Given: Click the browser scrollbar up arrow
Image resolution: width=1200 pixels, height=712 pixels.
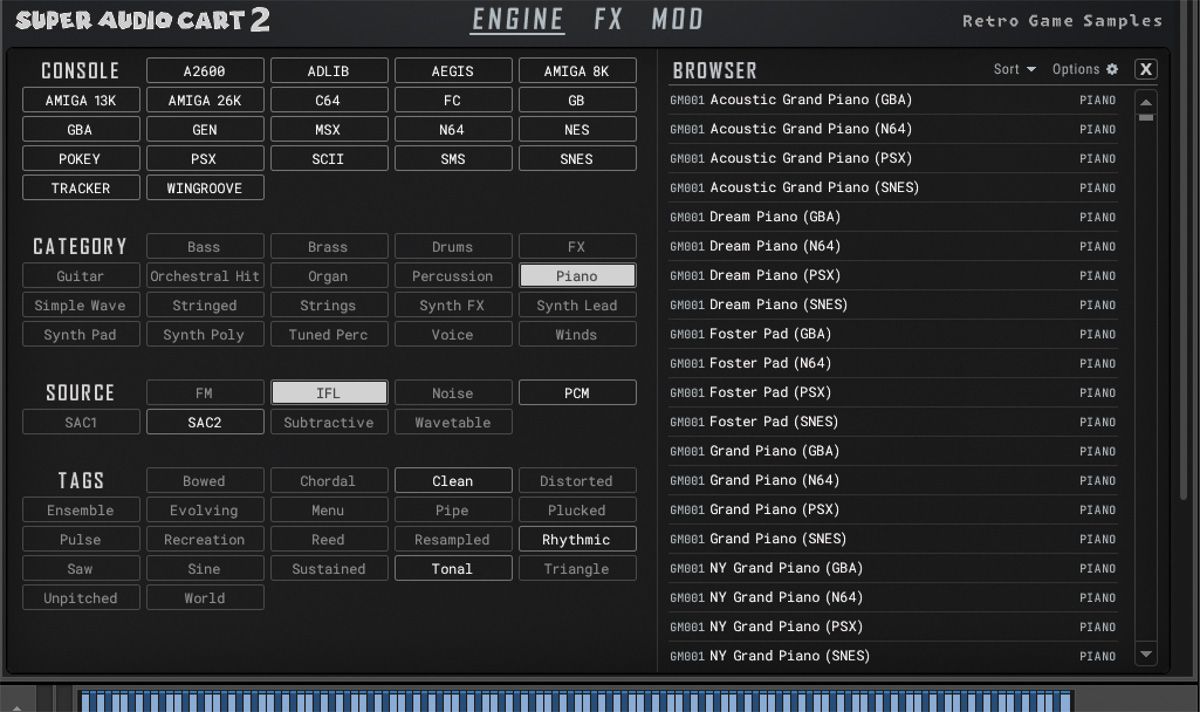Looking at the screenshot, I should pyautogui.click(x=1146, y=102).
